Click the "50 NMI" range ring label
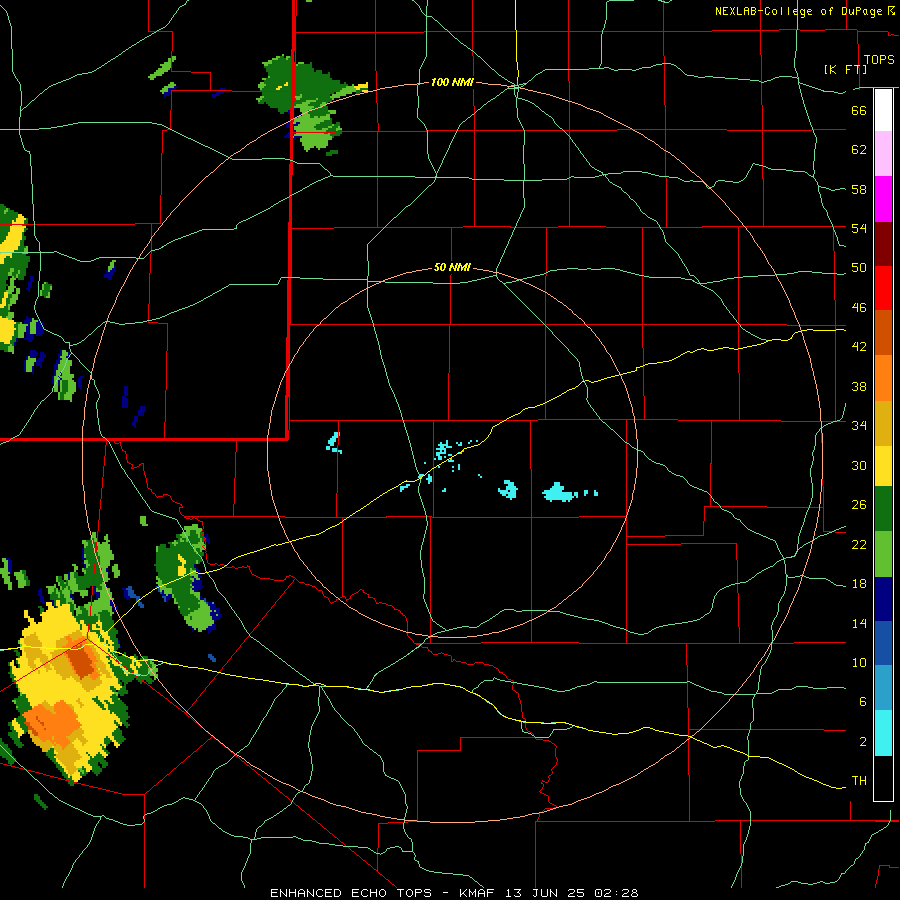The height and width of the screenshot is (900, 900). tap(452, 267)
